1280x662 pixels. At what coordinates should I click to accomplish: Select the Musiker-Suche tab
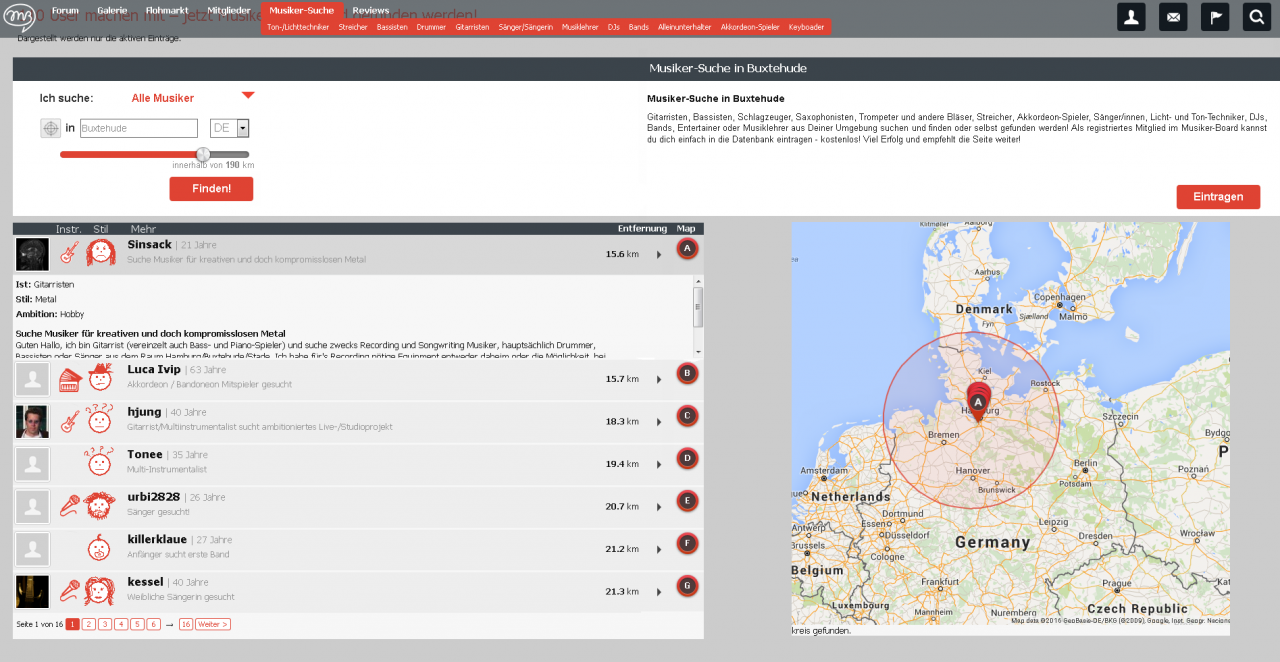302,10
